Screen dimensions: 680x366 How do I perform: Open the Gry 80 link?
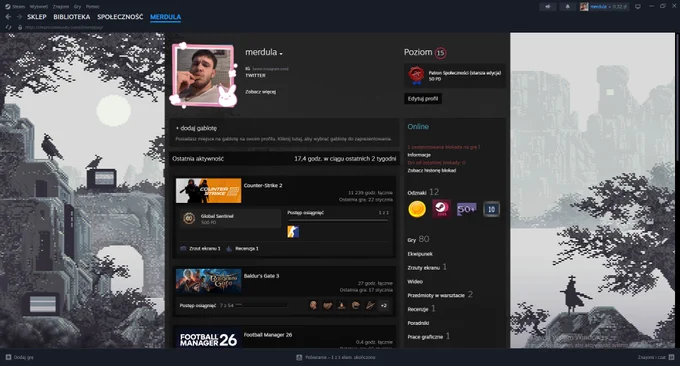pyautogui.click(x=418, y=239)
